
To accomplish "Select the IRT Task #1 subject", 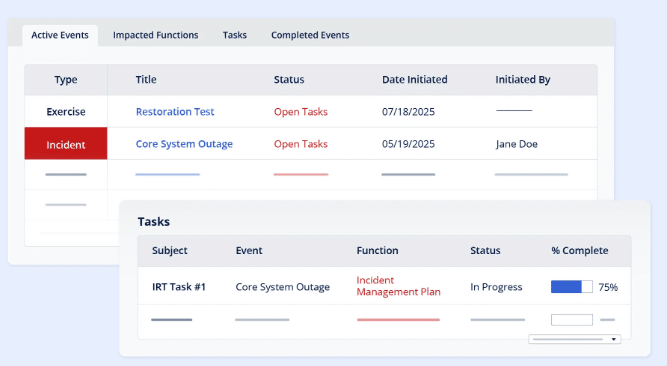I will click(x=179, y=287).
